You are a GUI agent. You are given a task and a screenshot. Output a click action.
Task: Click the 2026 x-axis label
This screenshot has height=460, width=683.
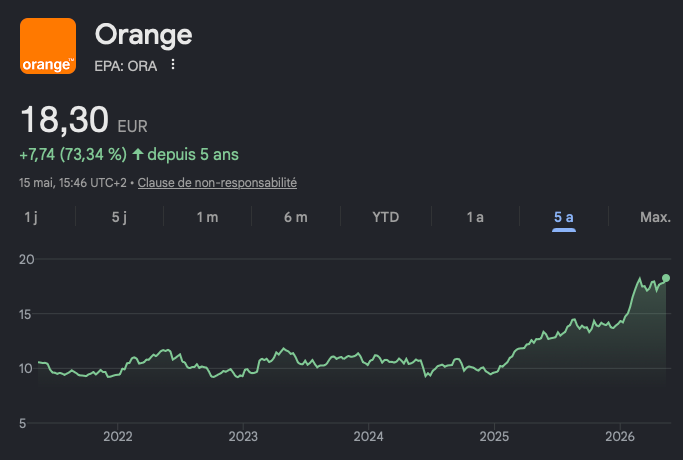[x=620, y=436]
